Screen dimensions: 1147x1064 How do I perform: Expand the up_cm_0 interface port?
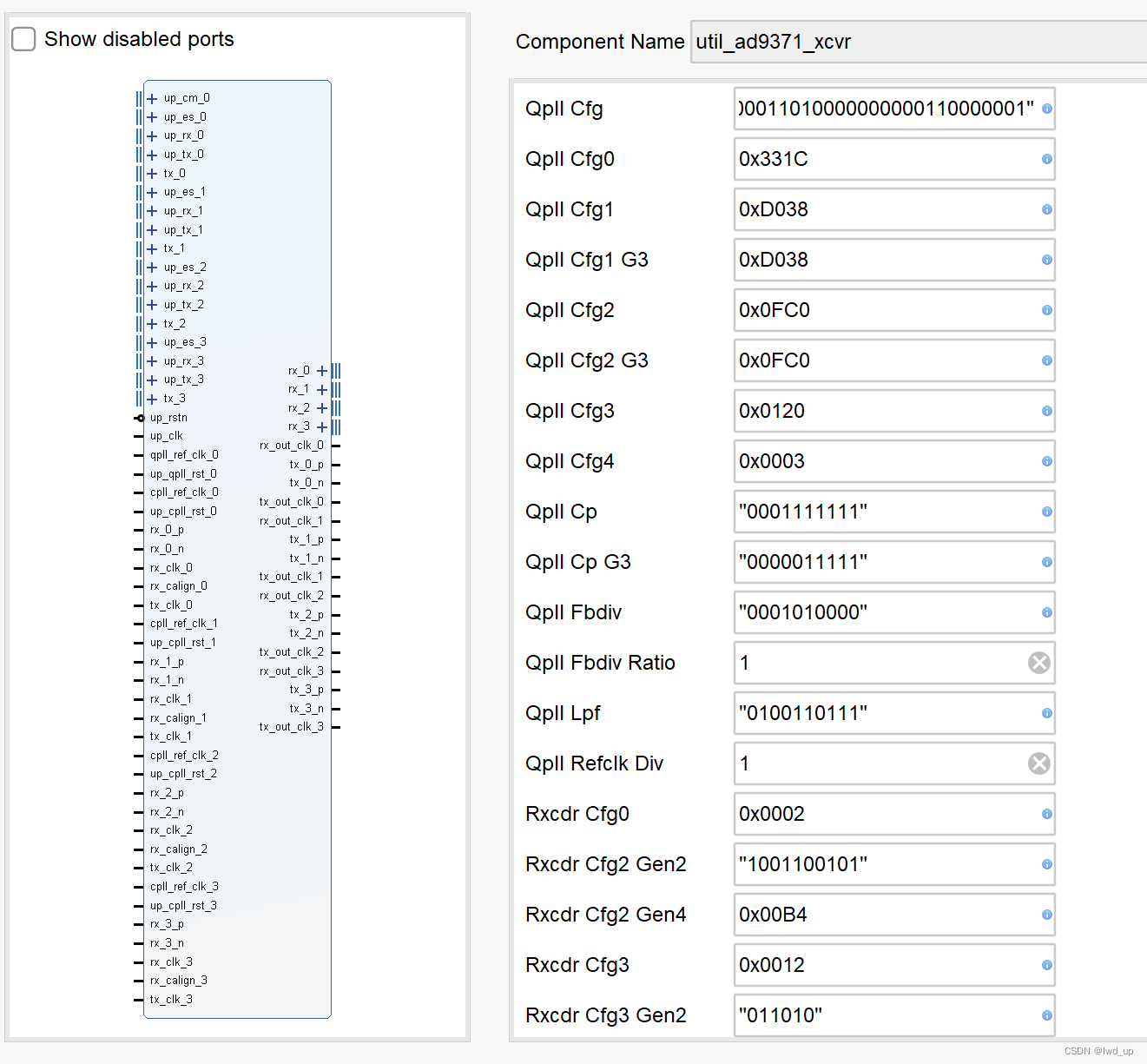[x=152, y=99]
